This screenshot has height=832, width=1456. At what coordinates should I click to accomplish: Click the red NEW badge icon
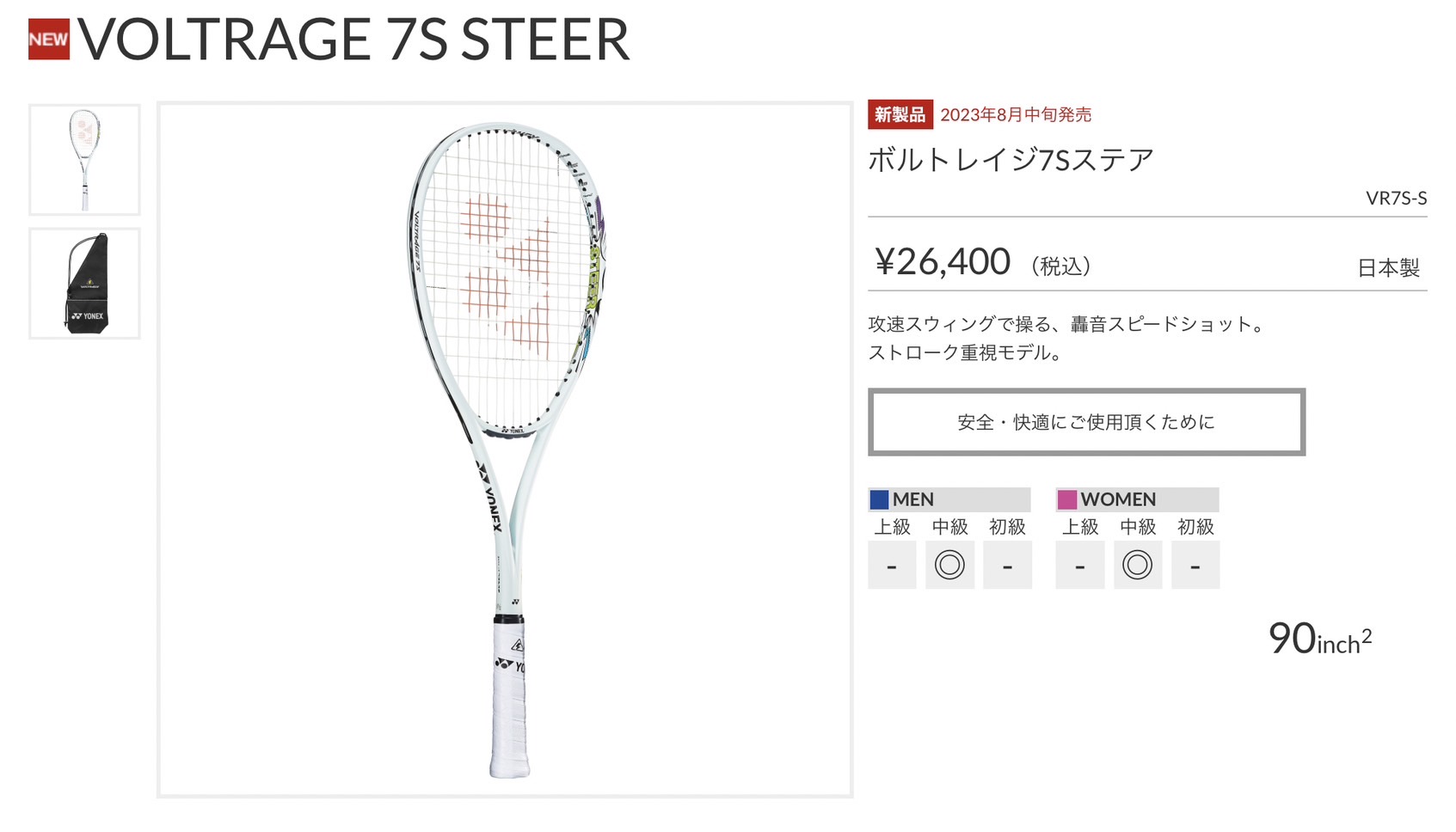pos(49,40)
